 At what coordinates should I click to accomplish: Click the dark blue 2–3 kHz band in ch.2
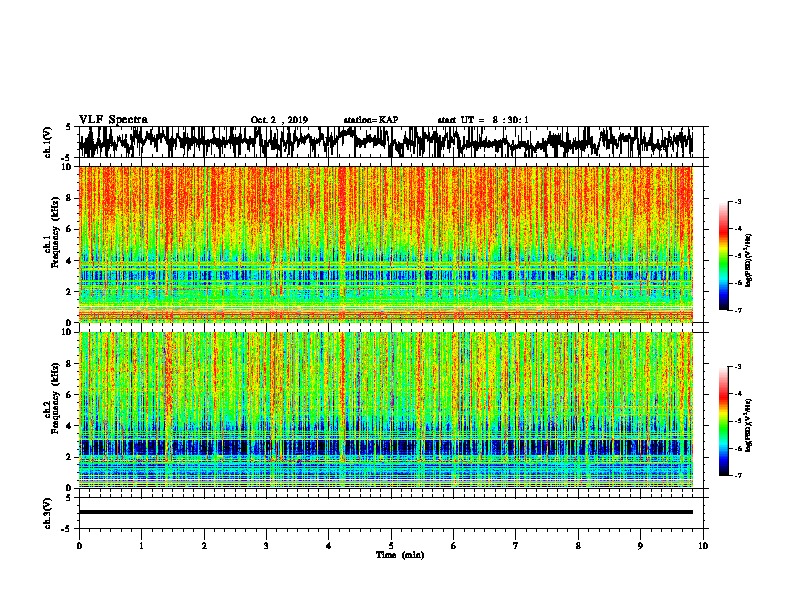386,448
